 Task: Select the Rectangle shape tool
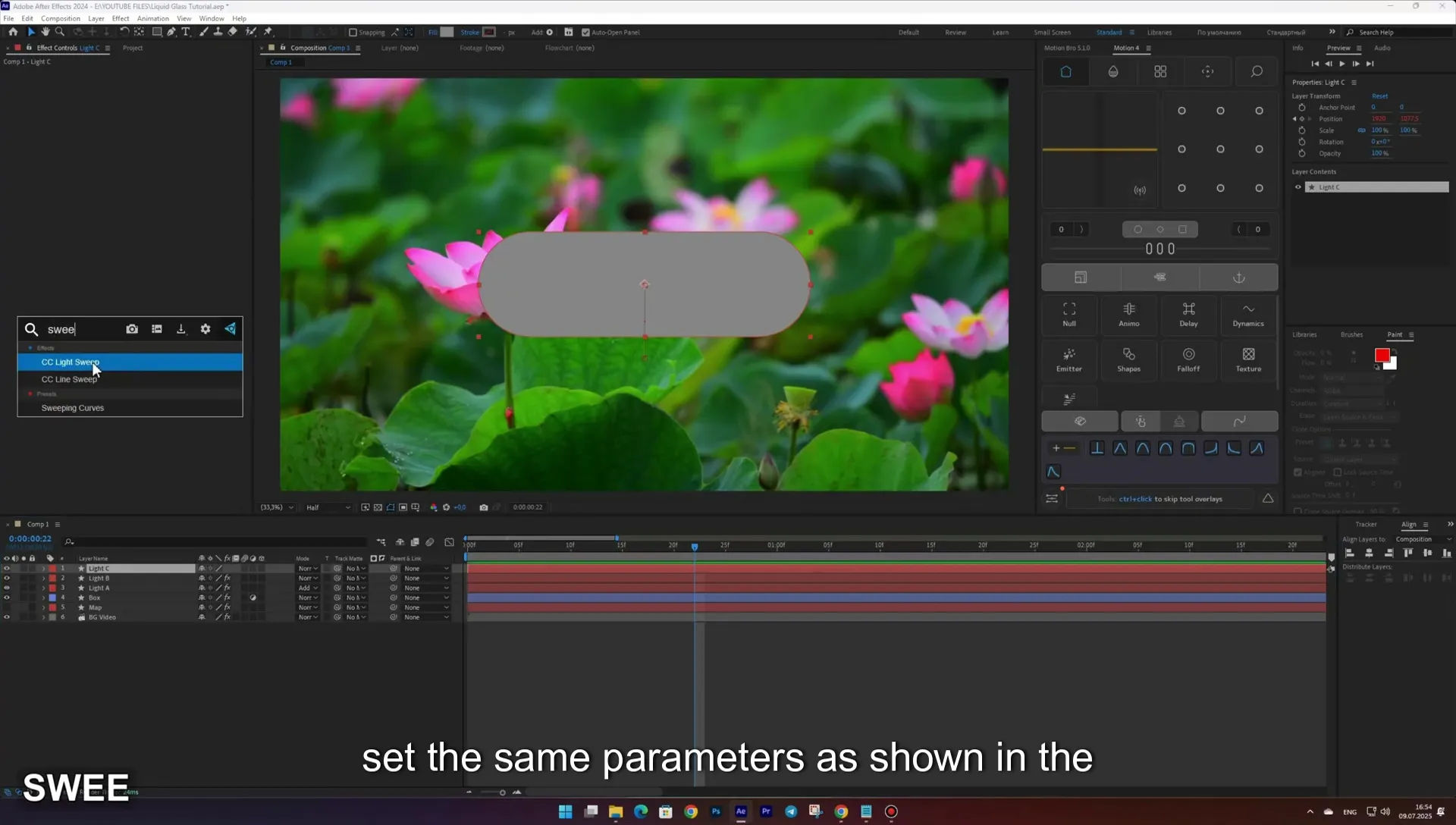pos(157,32)
